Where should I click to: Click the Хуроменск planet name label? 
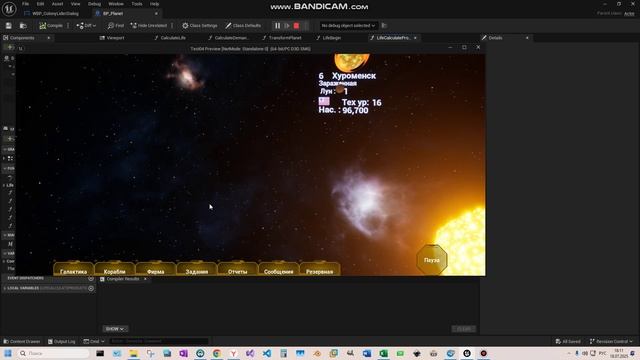pyautogui.click(x=354, y=76)
